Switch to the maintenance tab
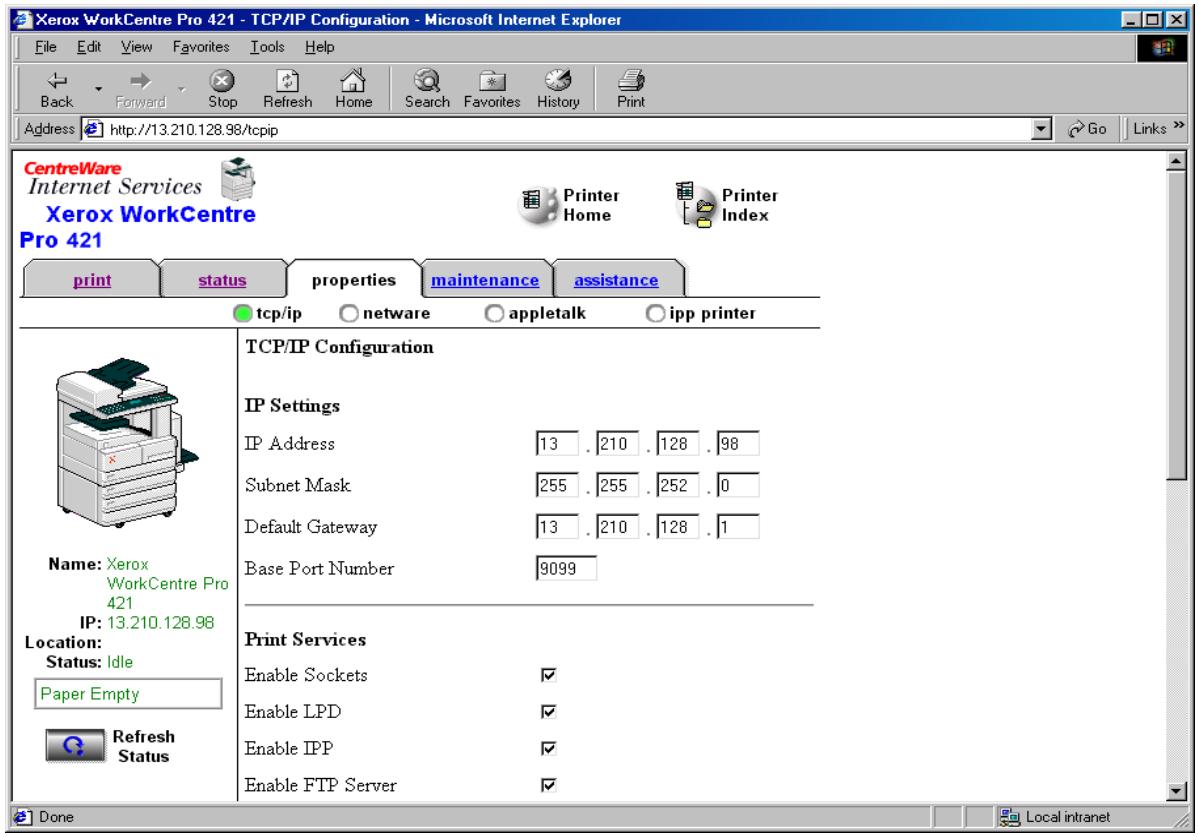1198x837 pixels. coord(485,280)
